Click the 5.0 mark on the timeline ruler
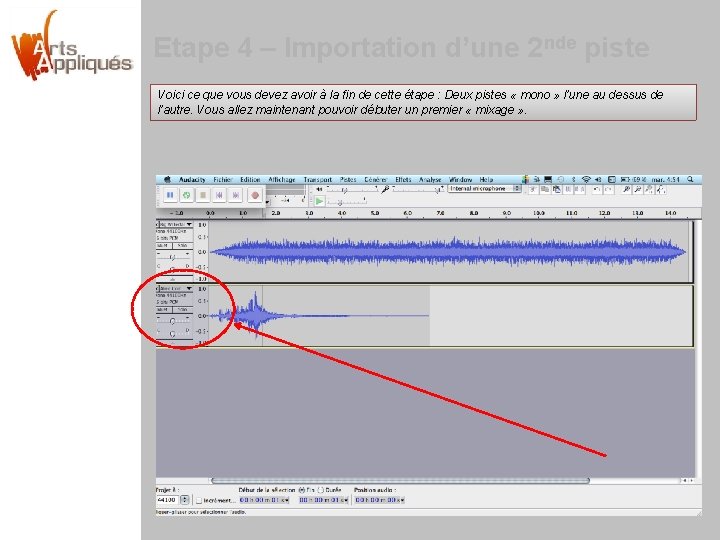Screen dimensions: 720x540 [x=375, y=213]
